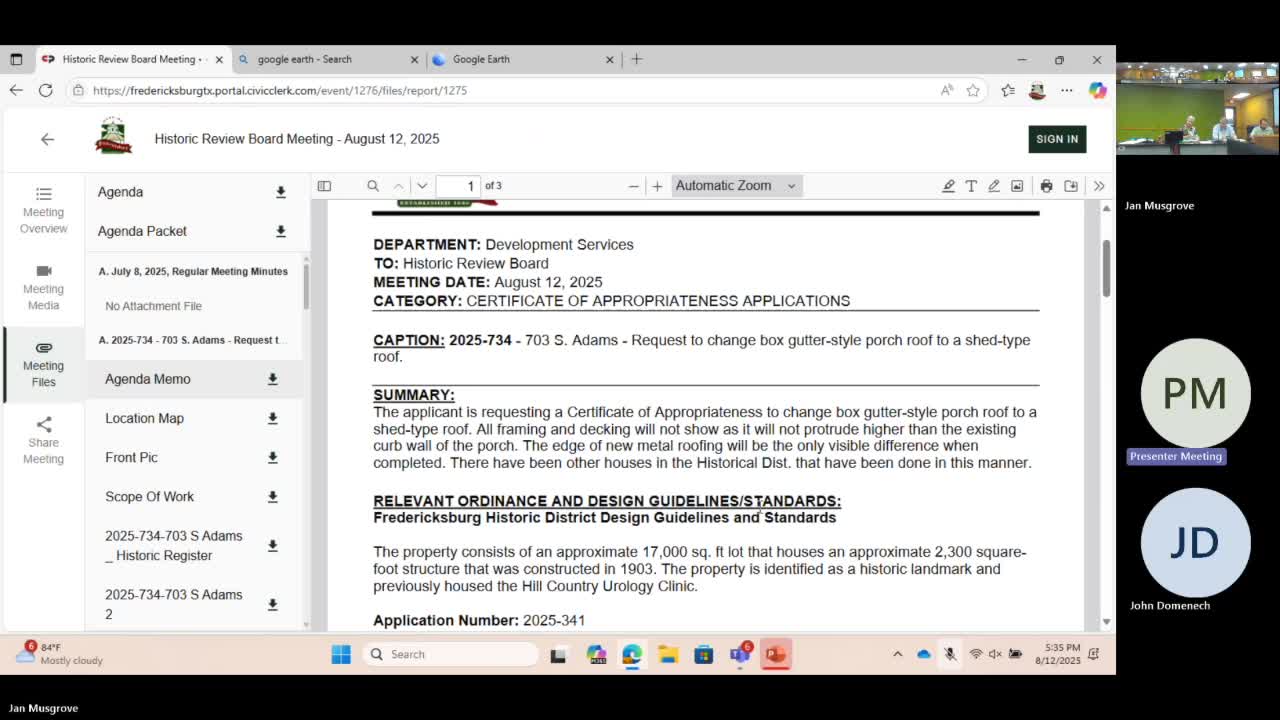Screen dimensions: 1280x720
Task: Select the draw pen tool
Action: click(x=994, y=186)
